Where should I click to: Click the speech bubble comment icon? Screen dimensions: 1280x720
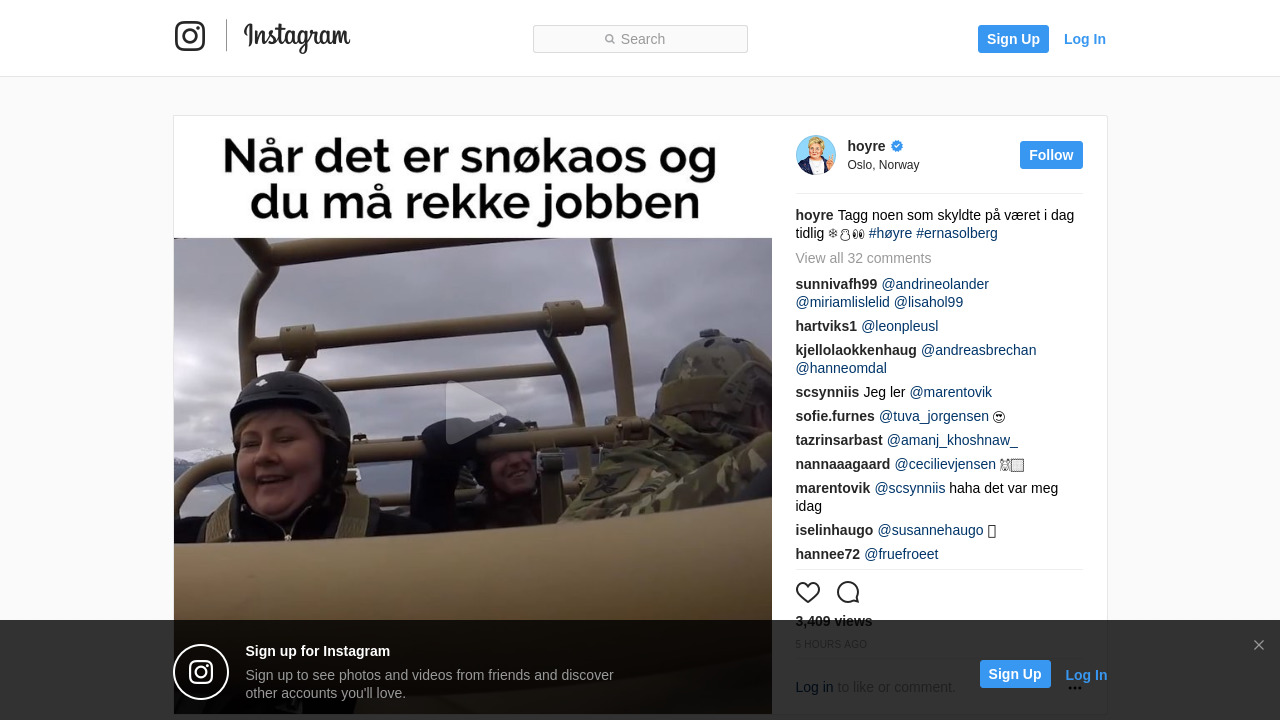click(848, 592)
